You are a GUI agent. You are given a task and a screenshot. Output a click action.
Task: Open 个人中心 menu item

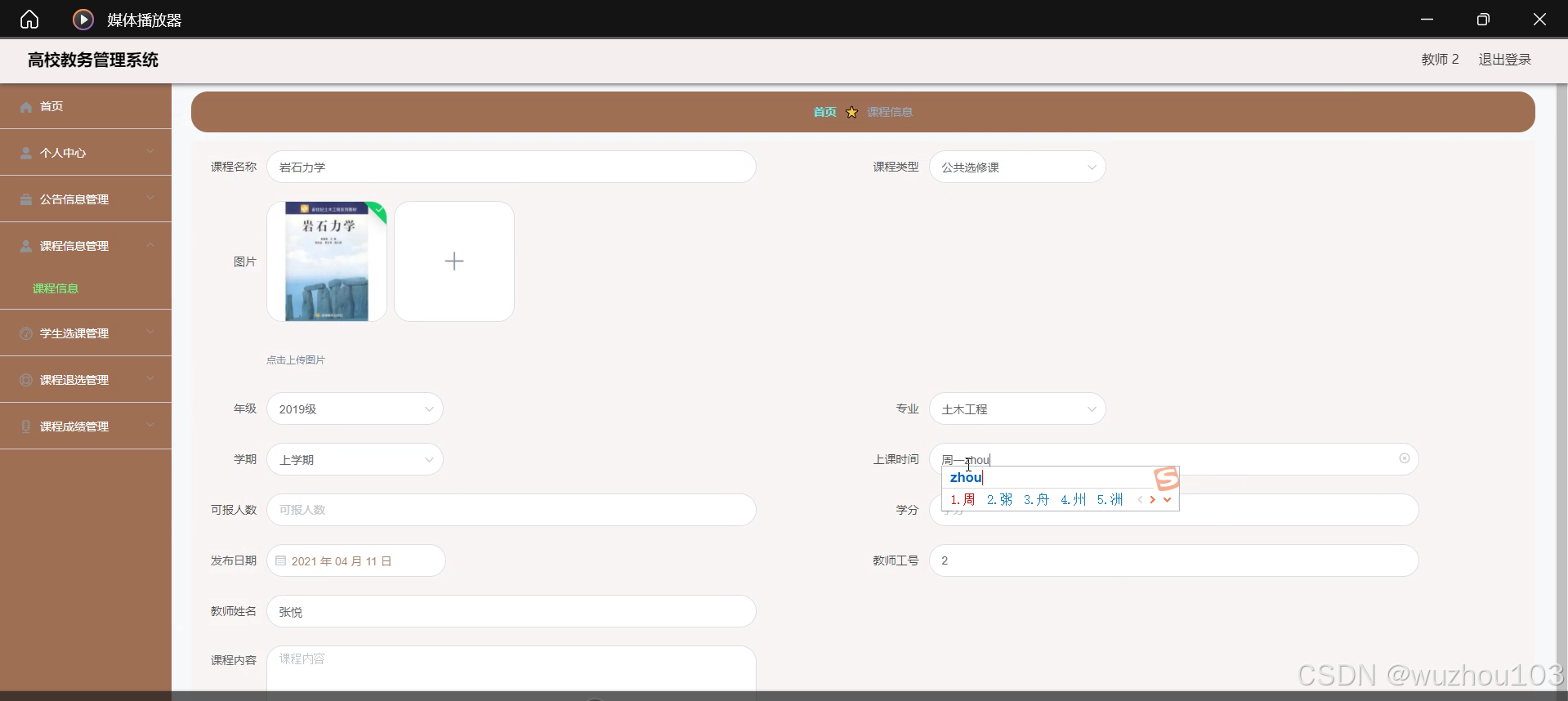(86, 153)
